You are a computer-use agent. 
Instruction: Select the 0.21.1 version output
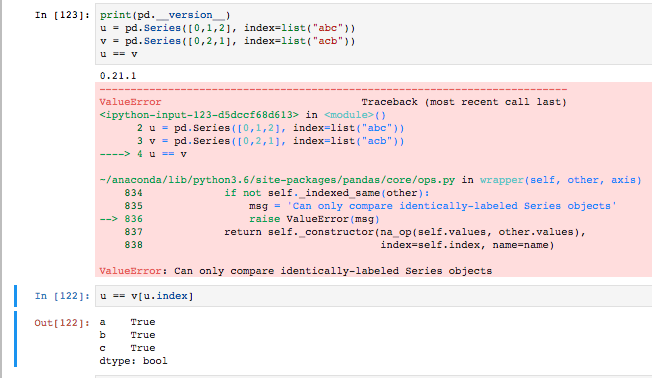point(118,76)
